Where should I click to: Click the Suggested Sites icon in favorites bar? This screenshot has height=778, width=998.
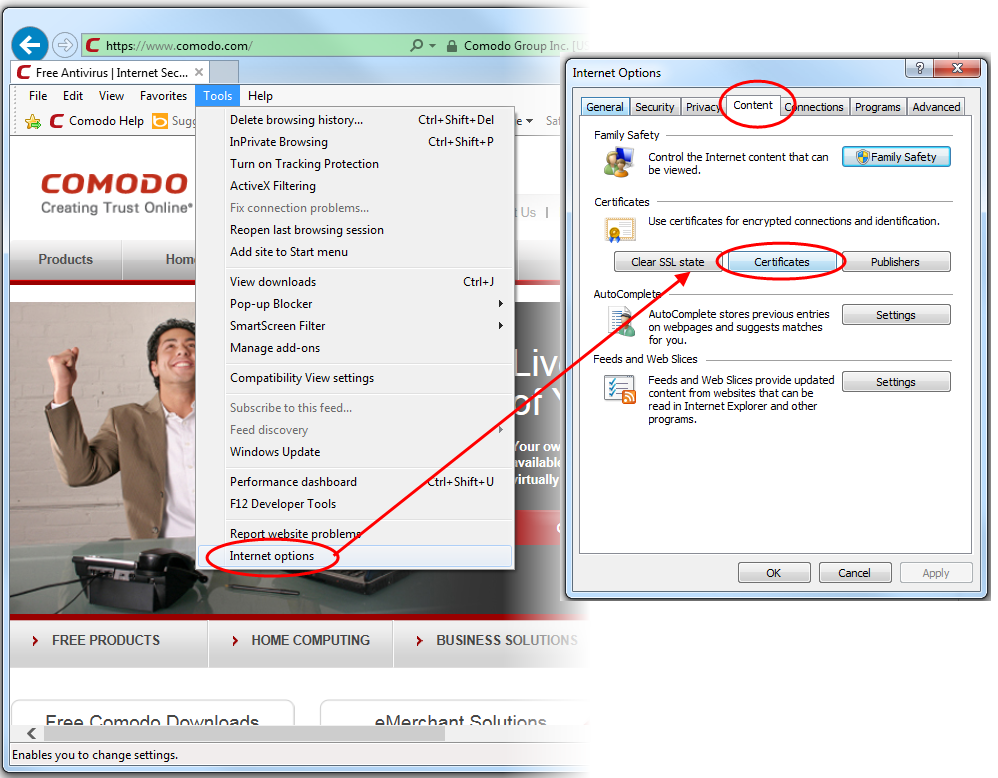(x=160, y=121)
